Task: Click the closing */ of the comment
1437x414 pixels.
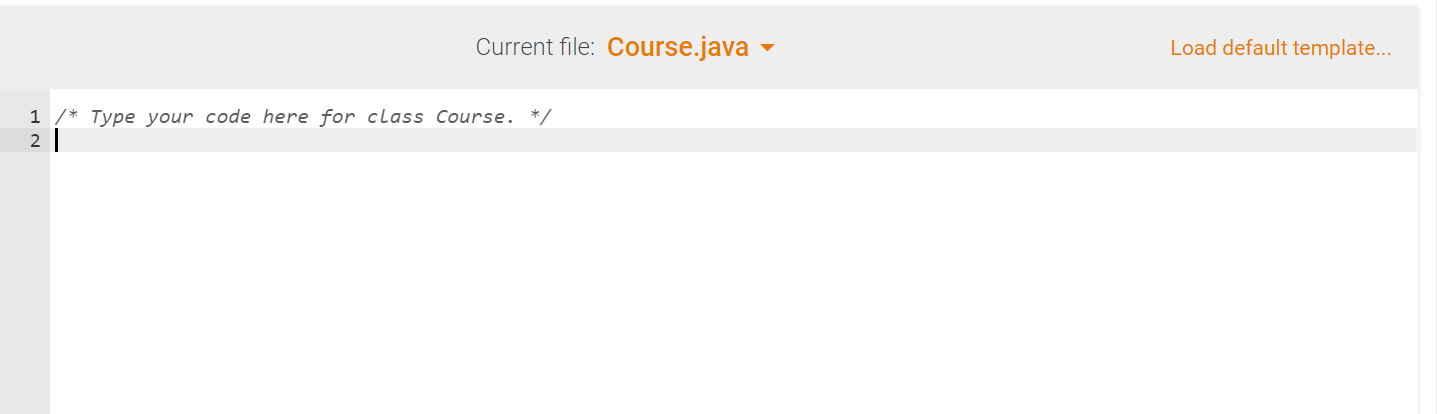Action: tap(540, 116)
